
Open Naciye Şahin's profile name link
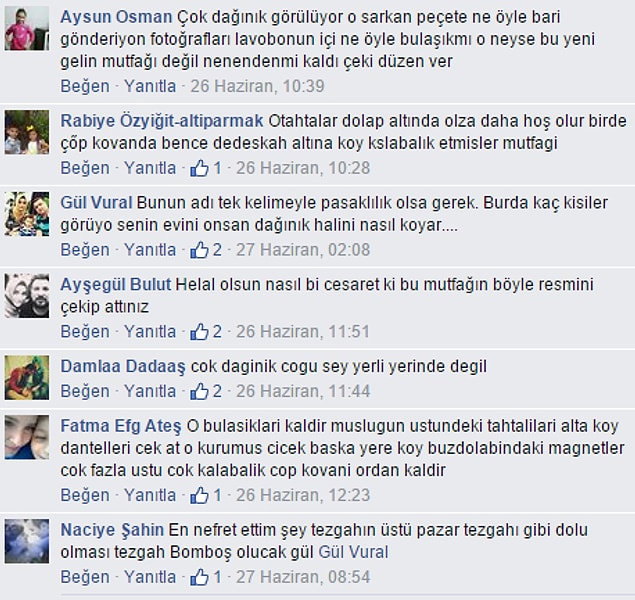point(112,530)
